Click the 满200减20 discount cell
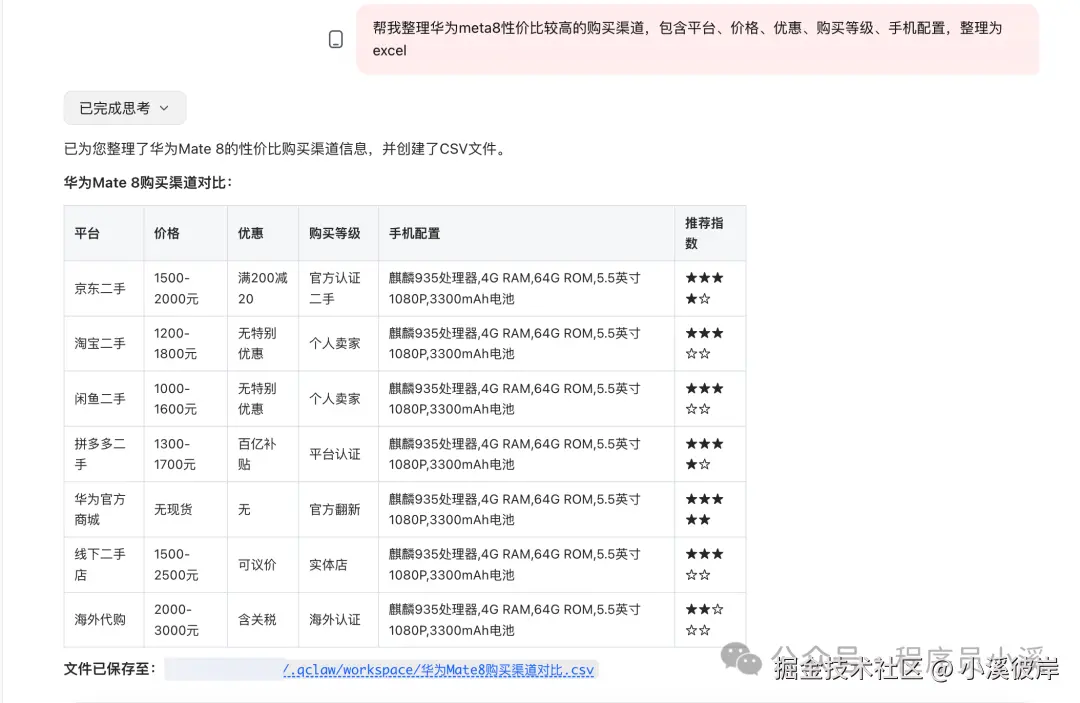The image size is (1080, 703). 263,288
